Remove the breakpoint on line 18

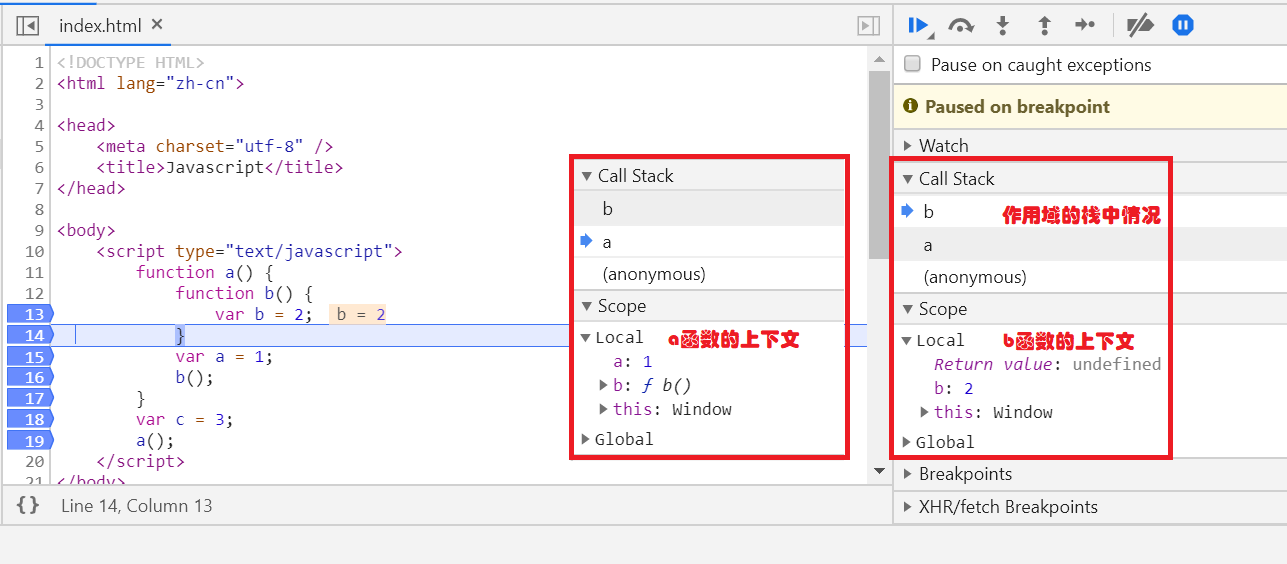[x=29, y=419]
